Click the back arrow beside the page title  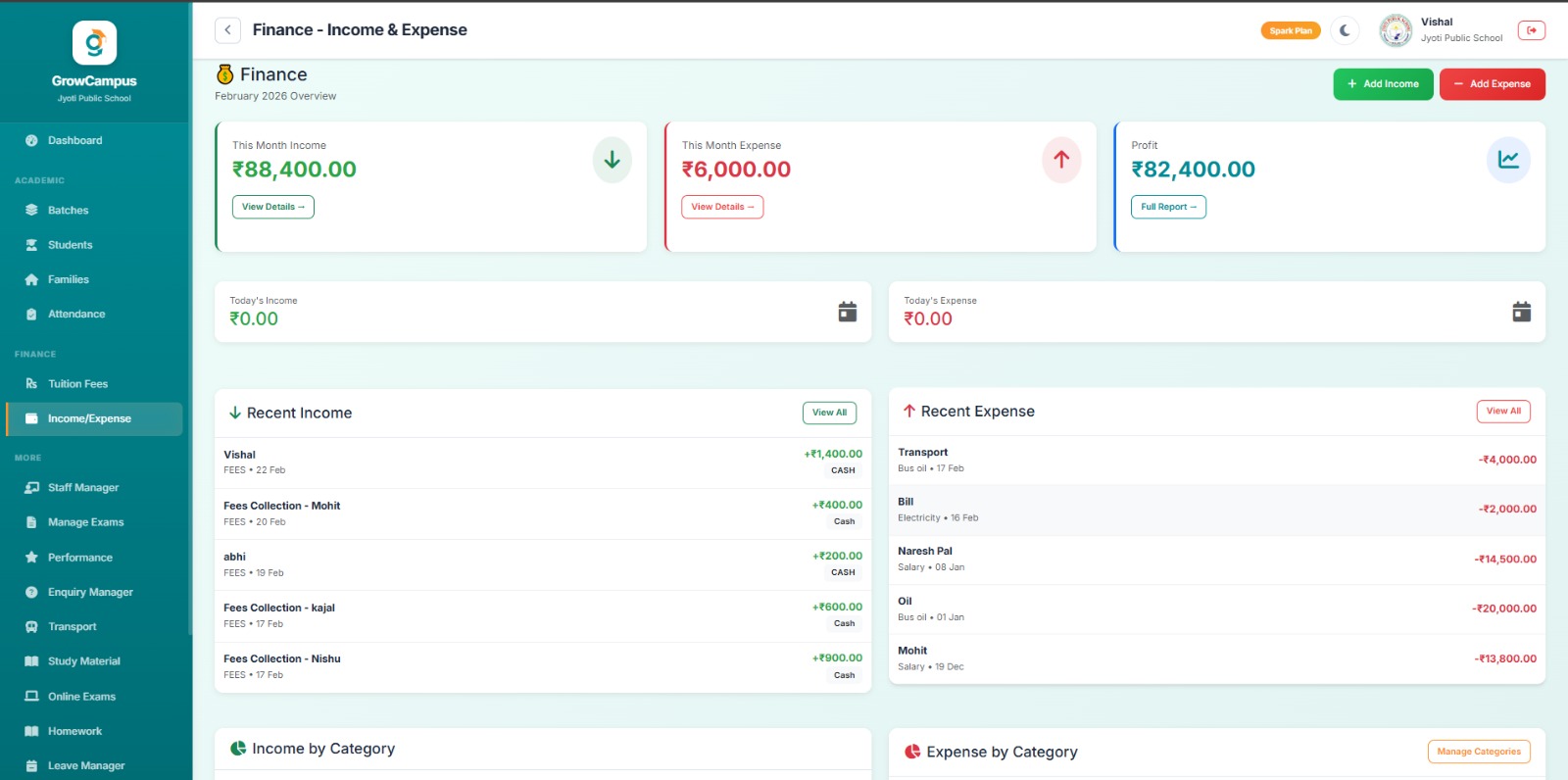tap(227, 30)
